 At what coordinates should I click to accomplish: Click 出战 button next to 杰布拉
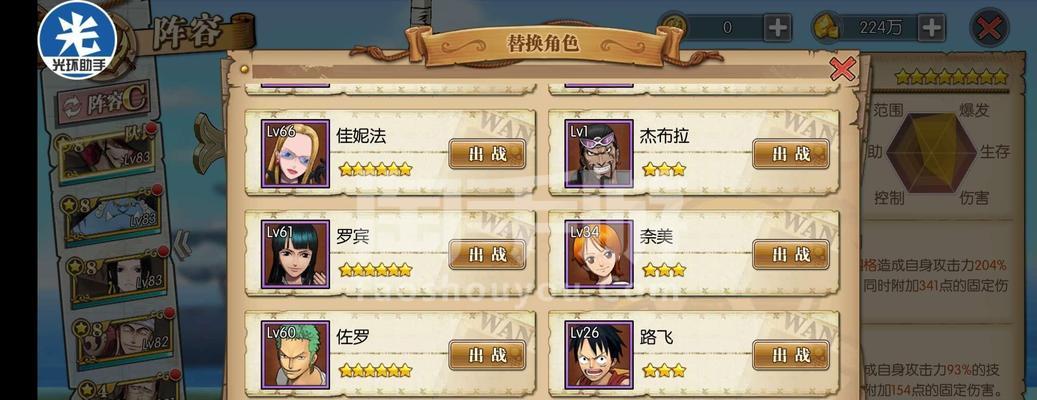[x=791, y=154]
